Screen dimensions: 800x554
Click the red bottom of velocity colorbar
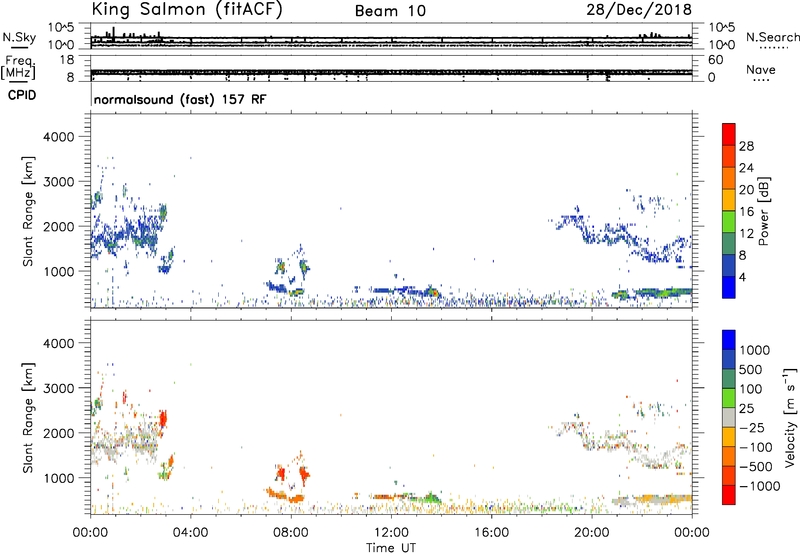(x=729, y=495)
